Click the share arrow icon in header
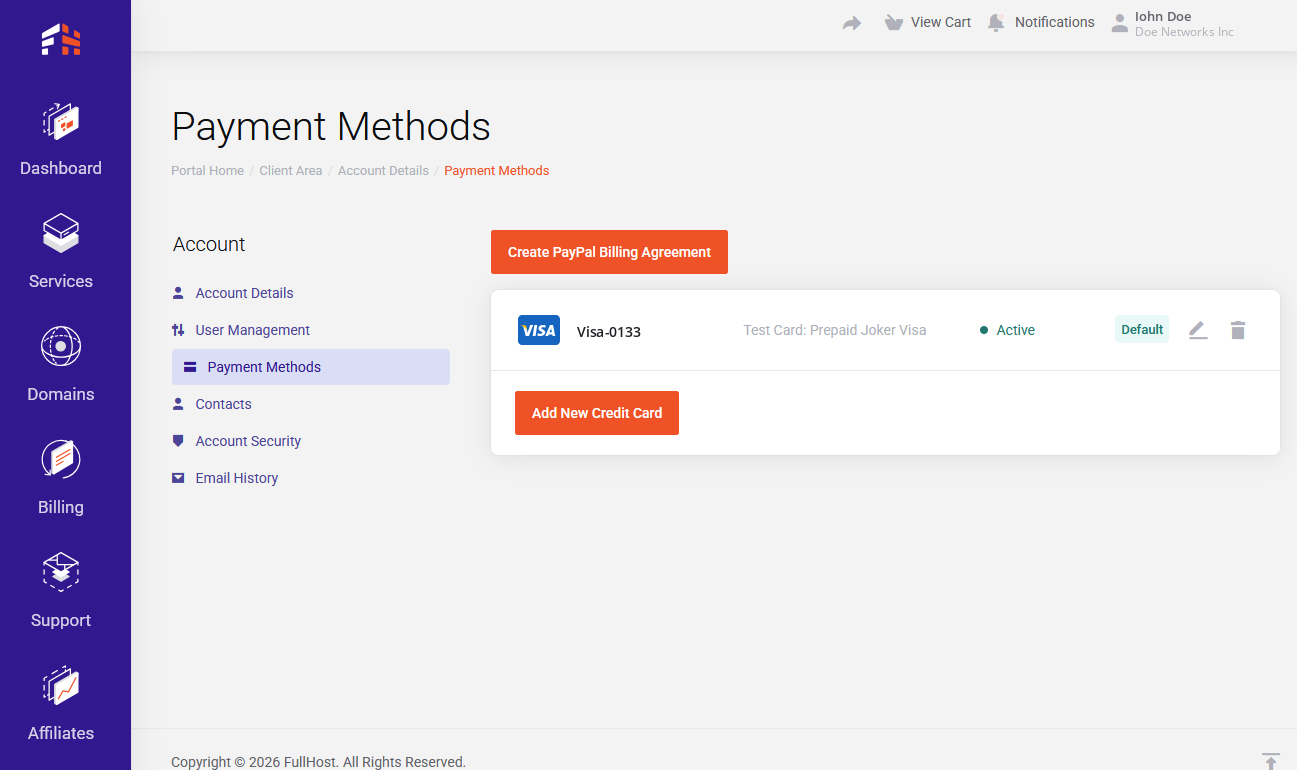This screenshot has width=1297, height=770. [852, 23]
